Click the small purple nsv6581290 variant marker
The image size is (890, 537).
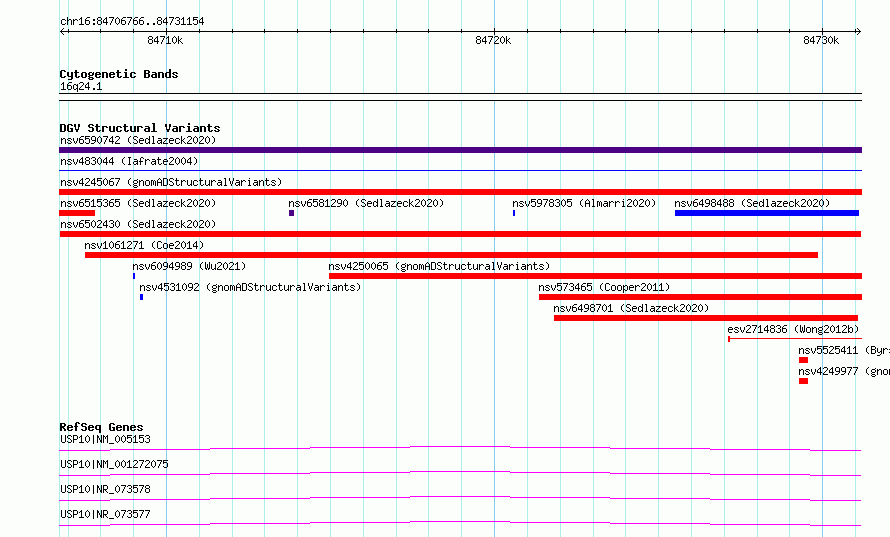coord(291,213)
